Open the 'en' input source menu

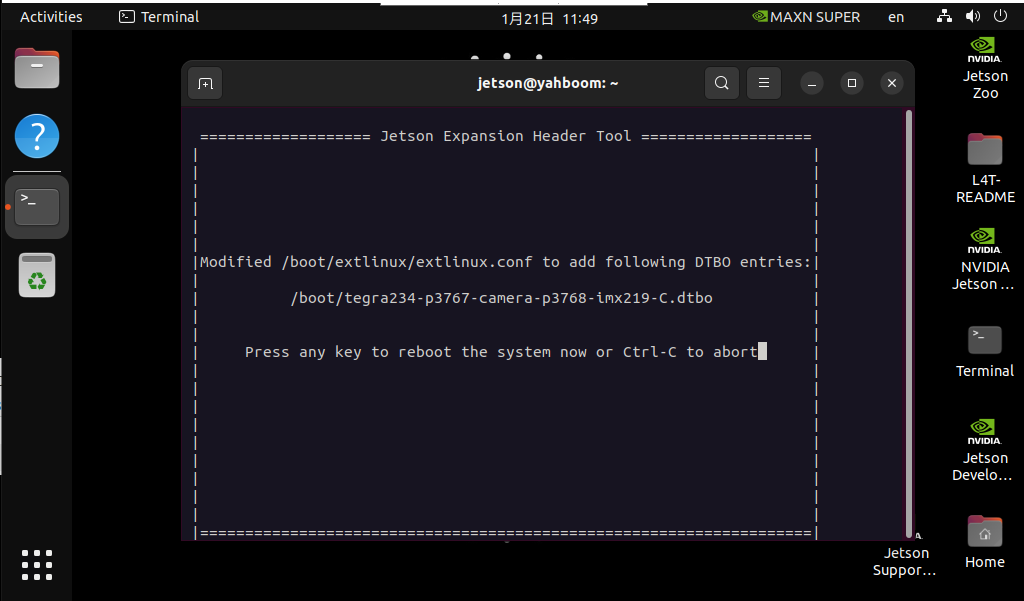click(x=896, y=17)
